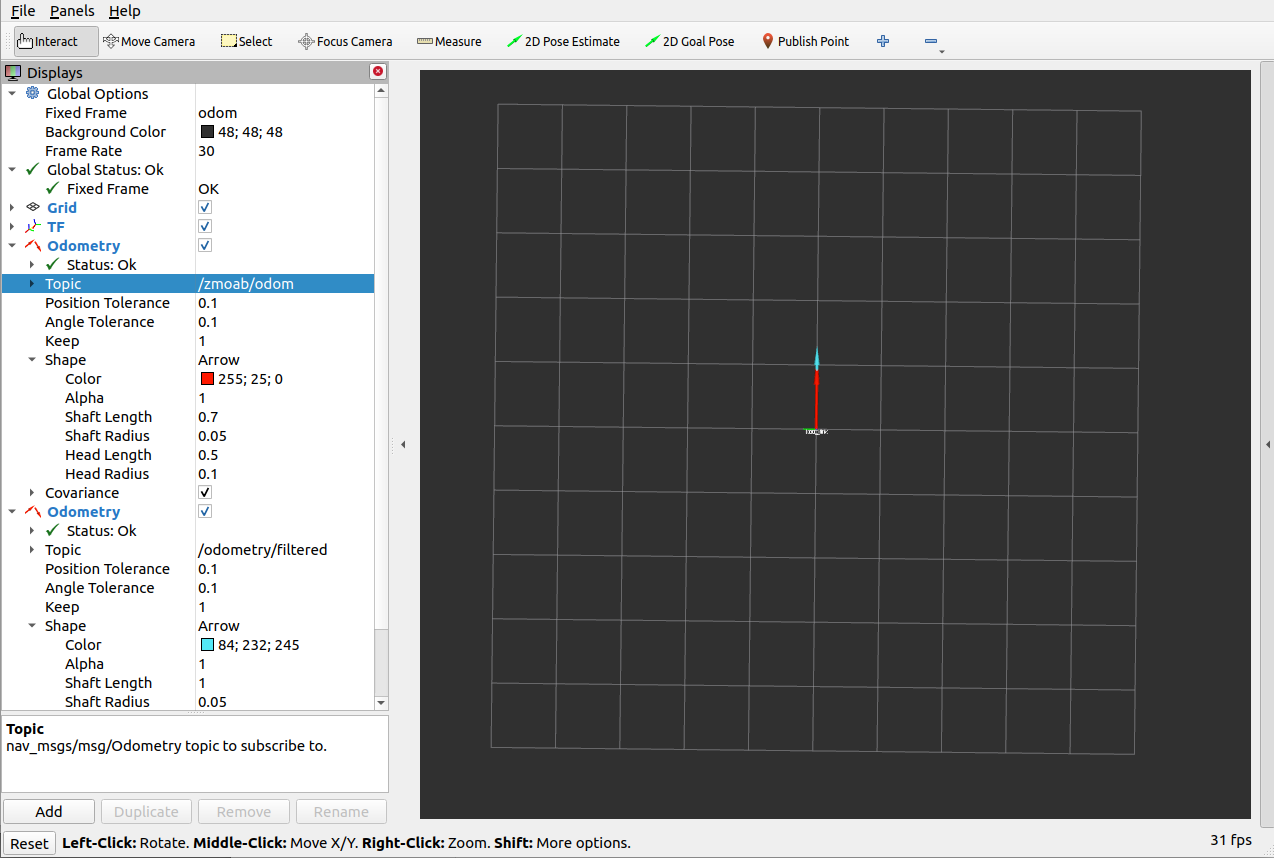Activate the Publish Point tool
The image size is (1274, 858).
click(805, 41)
